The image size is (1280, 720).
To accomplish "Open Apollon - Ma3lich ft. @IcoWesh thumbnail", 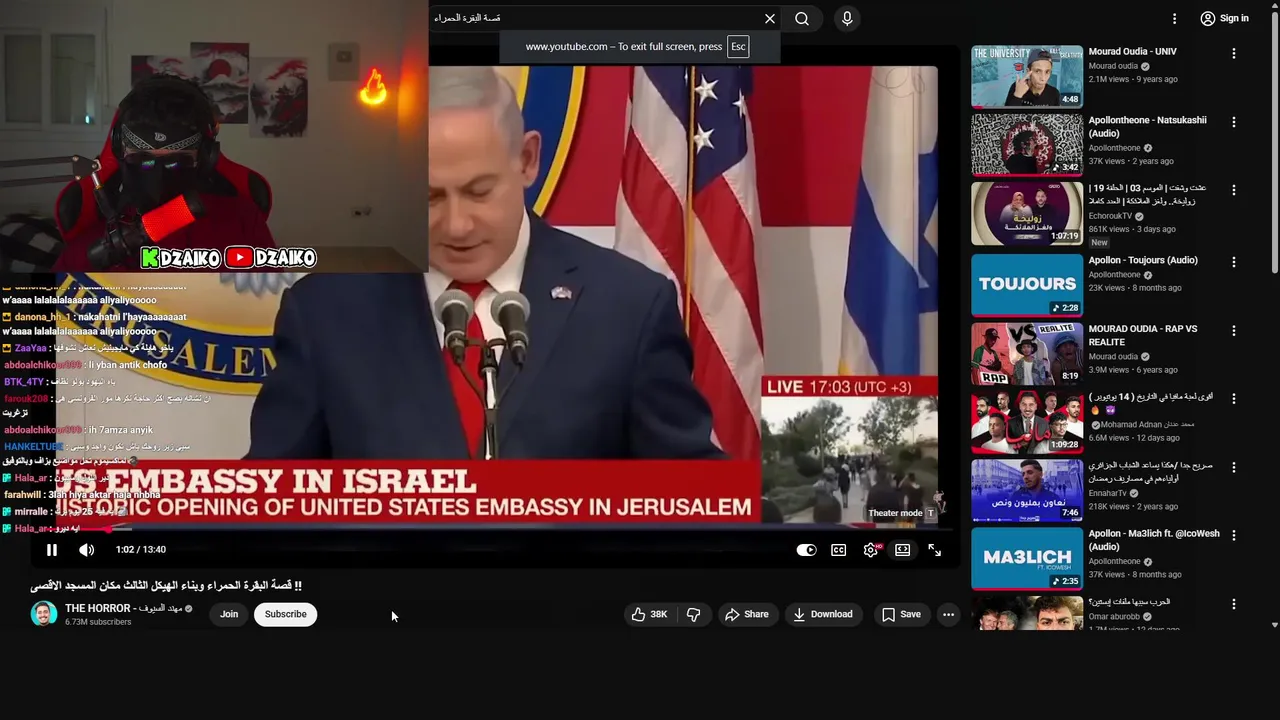I will pyautogui.click(x=1027, y=559).
